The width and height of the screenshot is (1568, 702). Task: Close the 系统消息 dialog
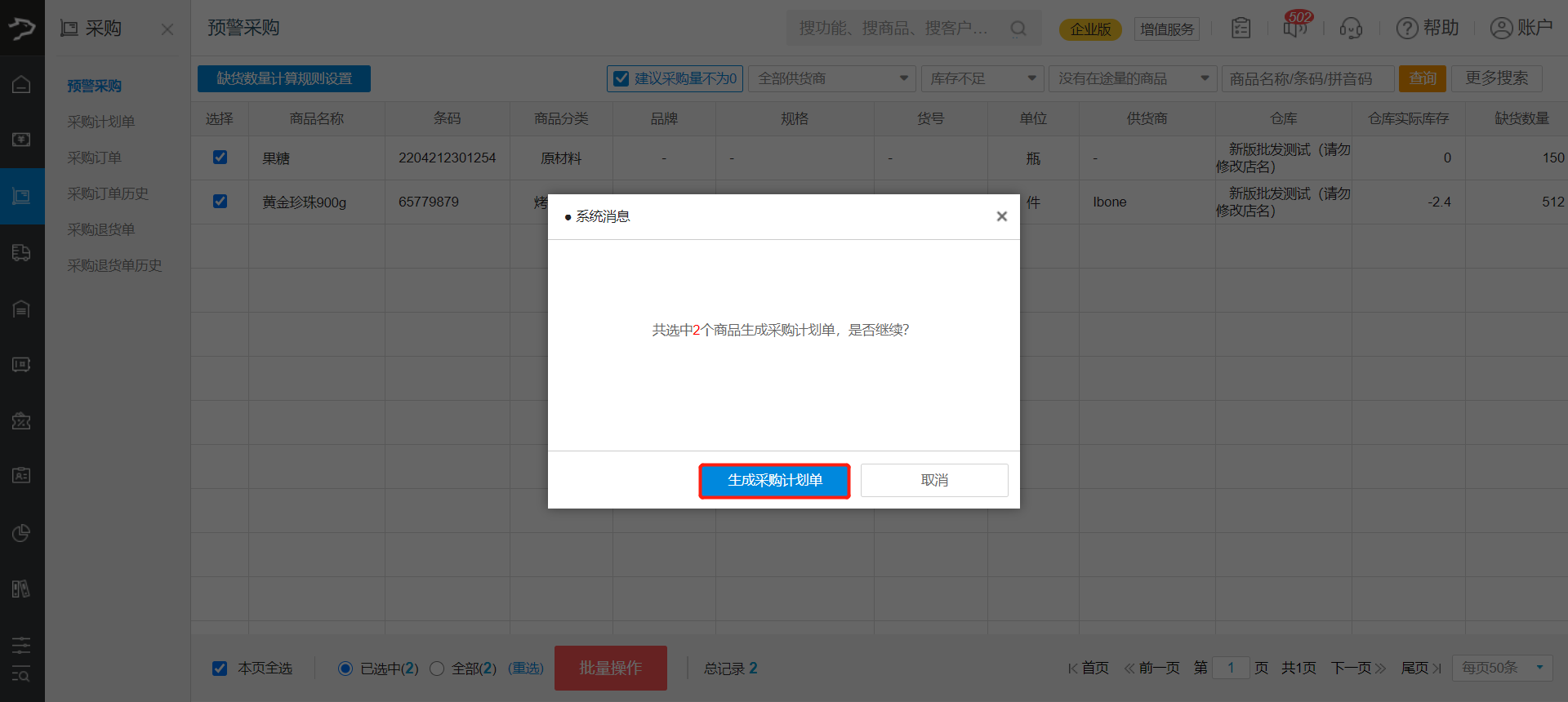point(1002,216)
